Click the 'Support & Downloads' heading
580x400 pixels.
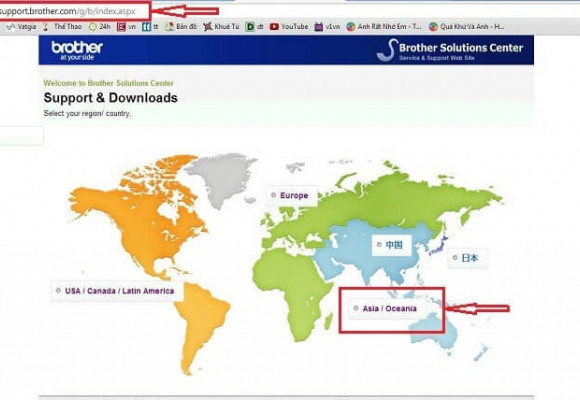pyautogui.click(x=111, y=98)
